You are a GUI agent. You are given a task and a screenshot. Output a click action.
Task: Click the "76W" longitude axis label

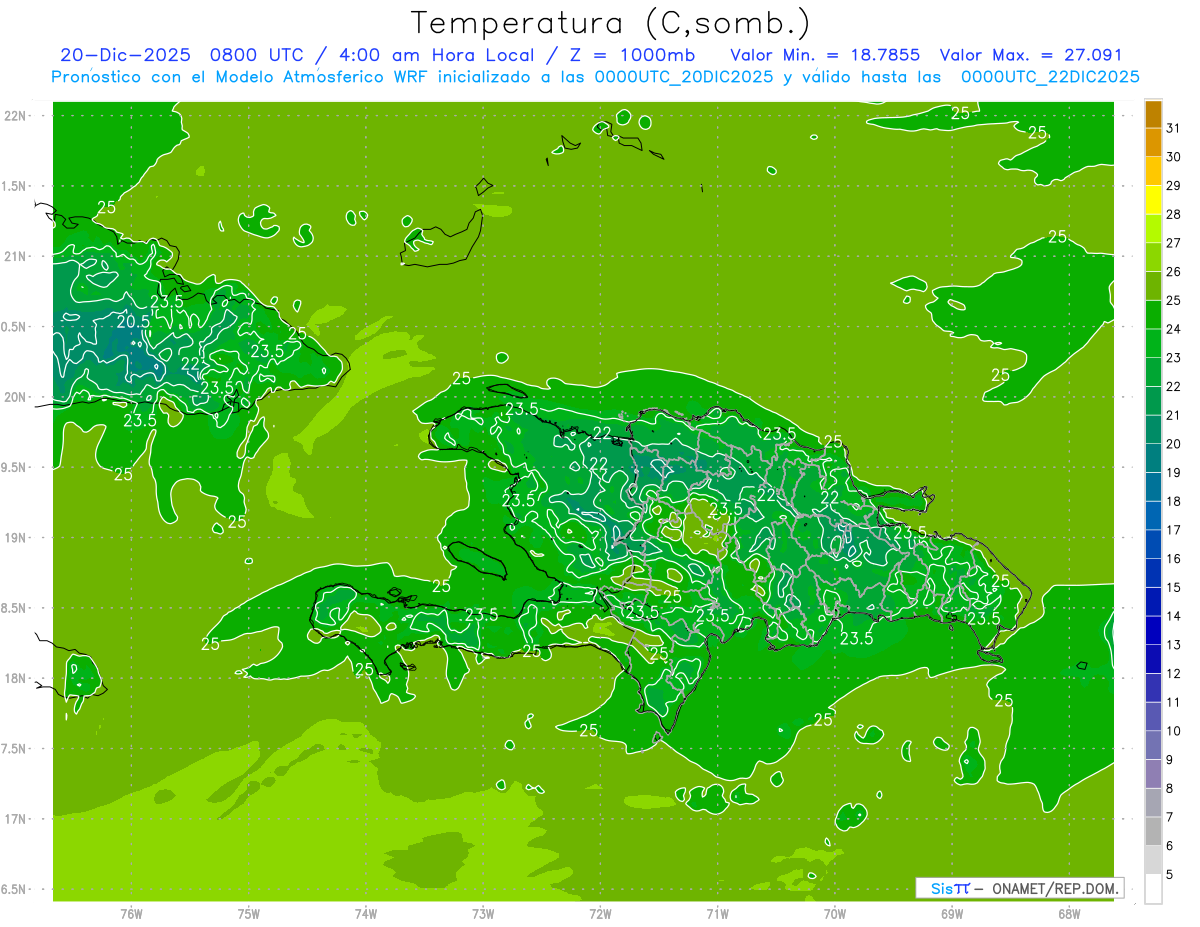tap(131, 912)
